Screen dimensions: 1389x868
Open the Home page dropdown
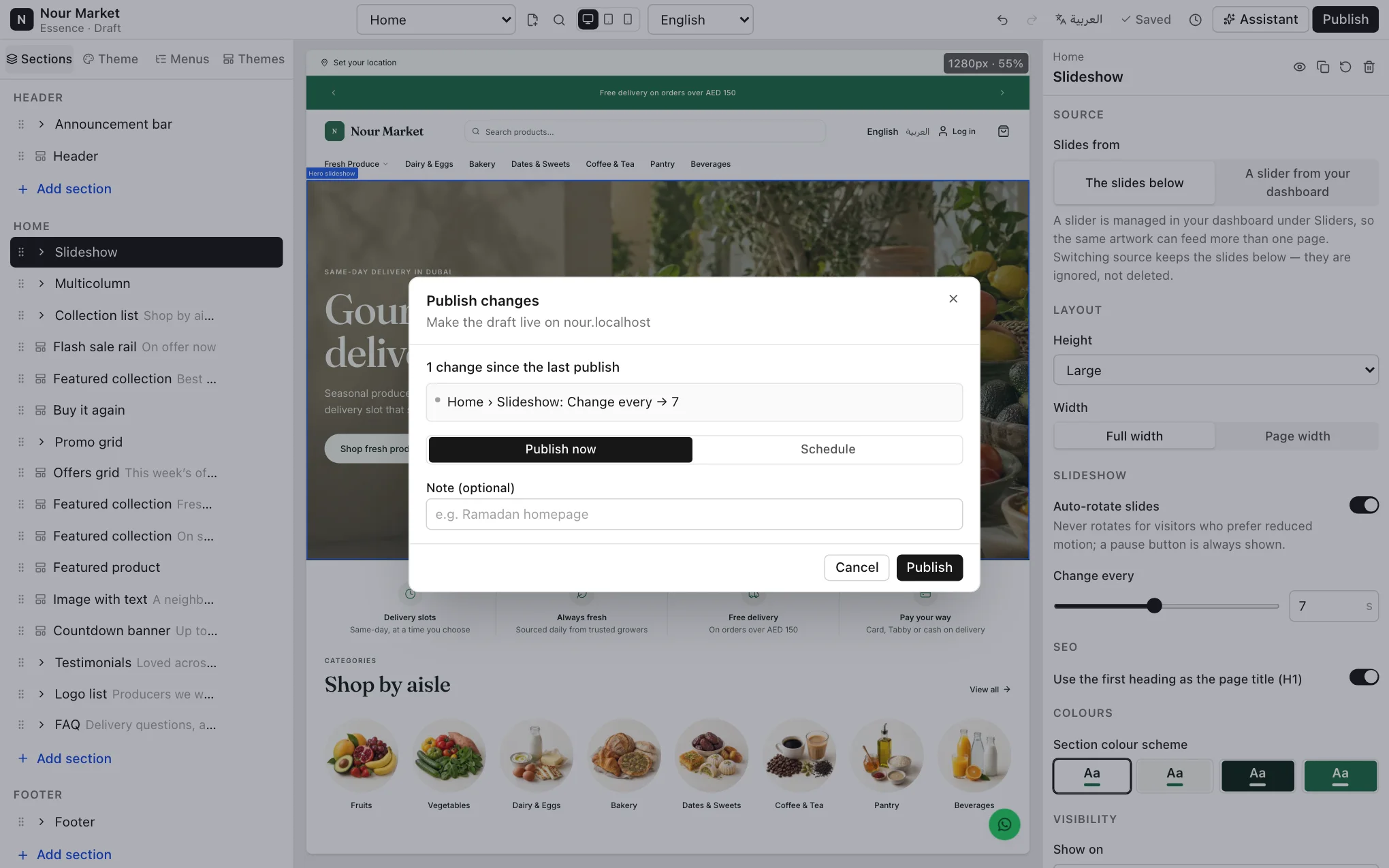(x=436, y=20)
